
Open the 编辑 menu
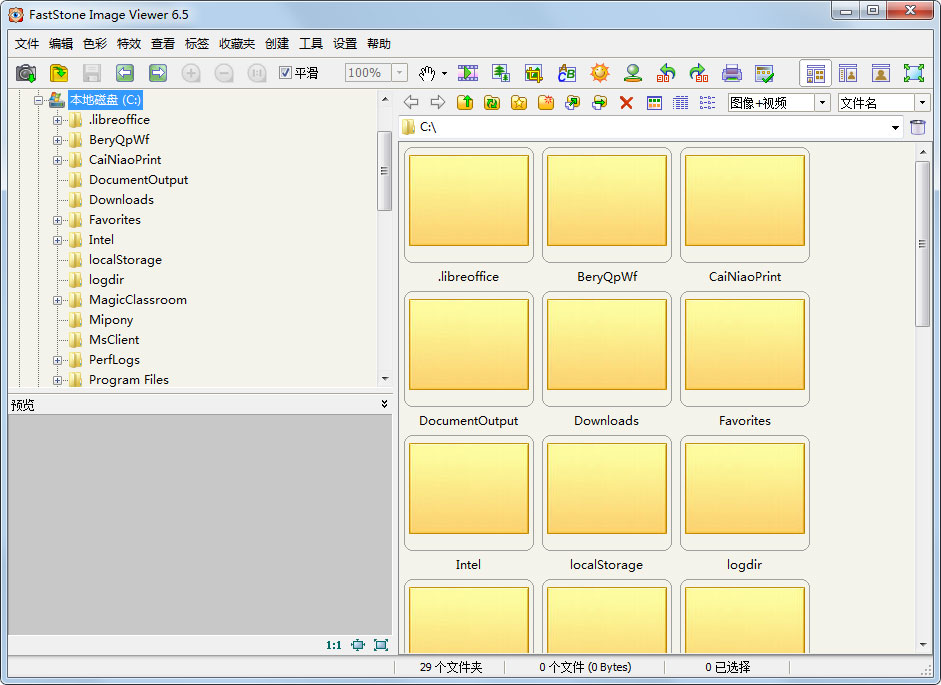point(61,44)
